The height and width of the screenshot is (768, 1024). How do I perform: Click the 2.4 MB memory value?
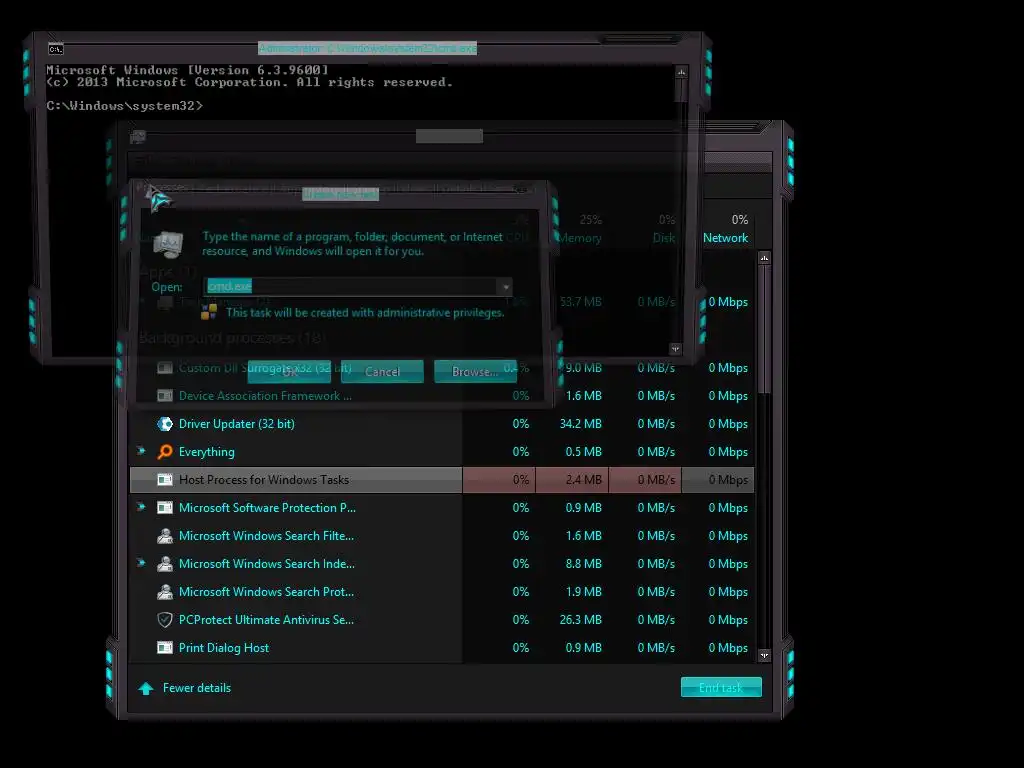[584, 480]
